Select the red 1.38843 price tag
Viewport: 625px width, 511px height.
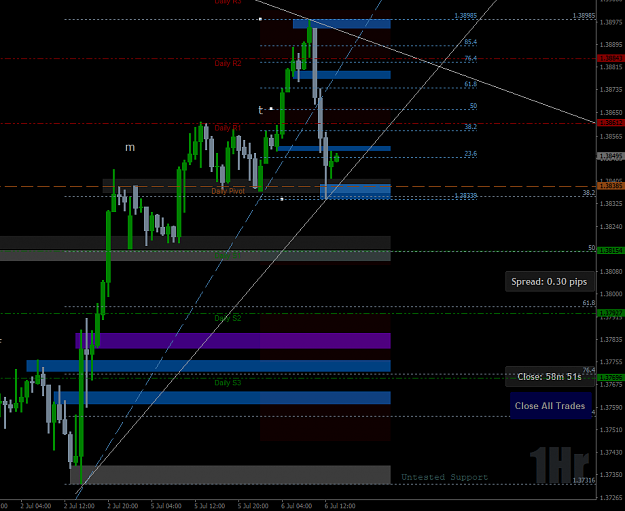[610, 59]
